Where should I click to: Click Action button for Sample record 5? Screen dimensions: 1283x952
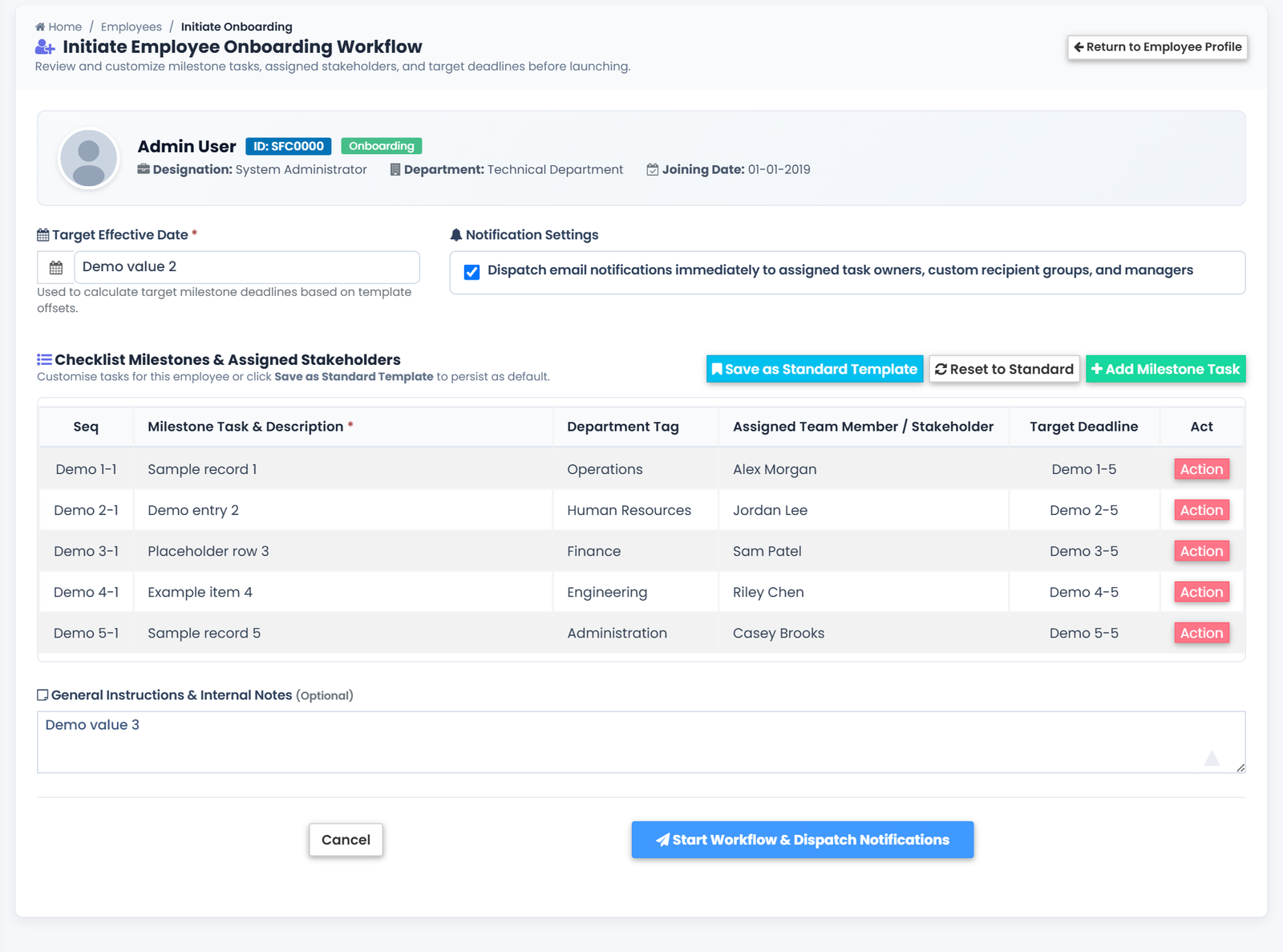point(1201,633)
